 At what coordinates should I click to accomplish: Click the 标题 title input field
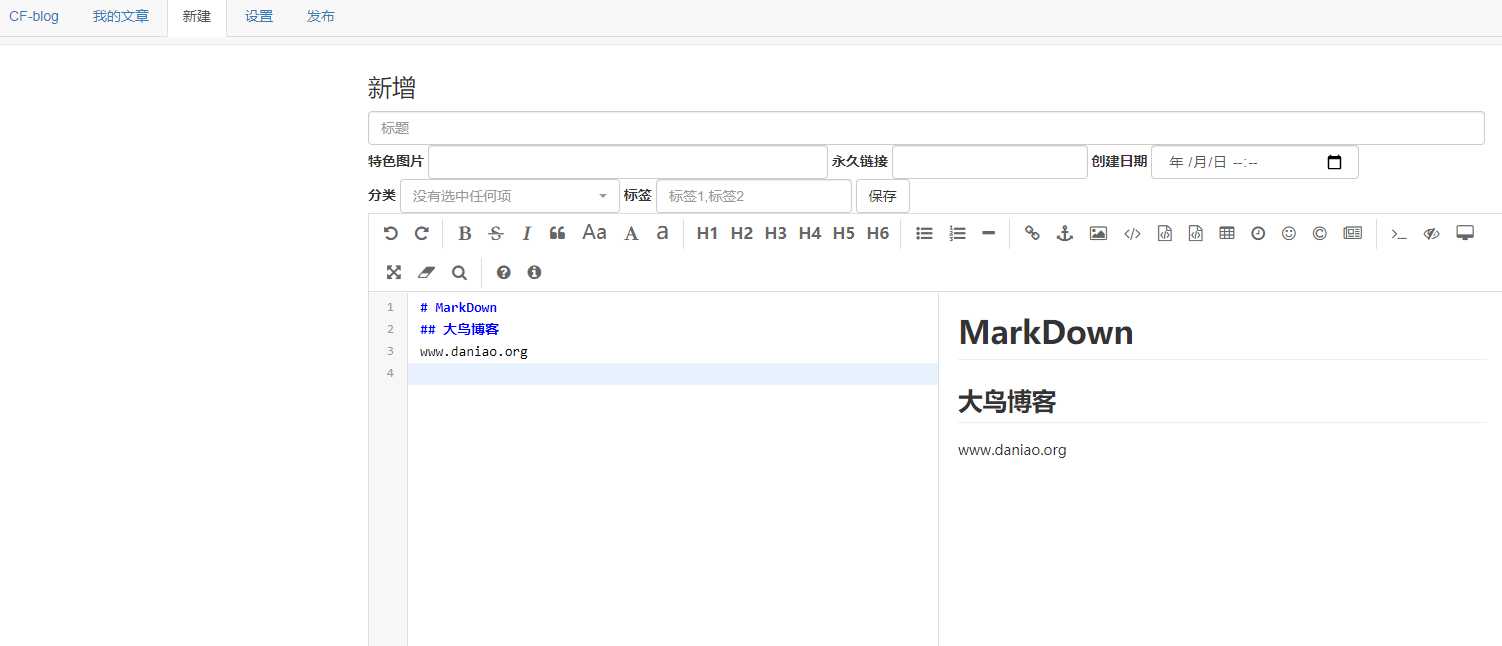[x=926, y=128]
